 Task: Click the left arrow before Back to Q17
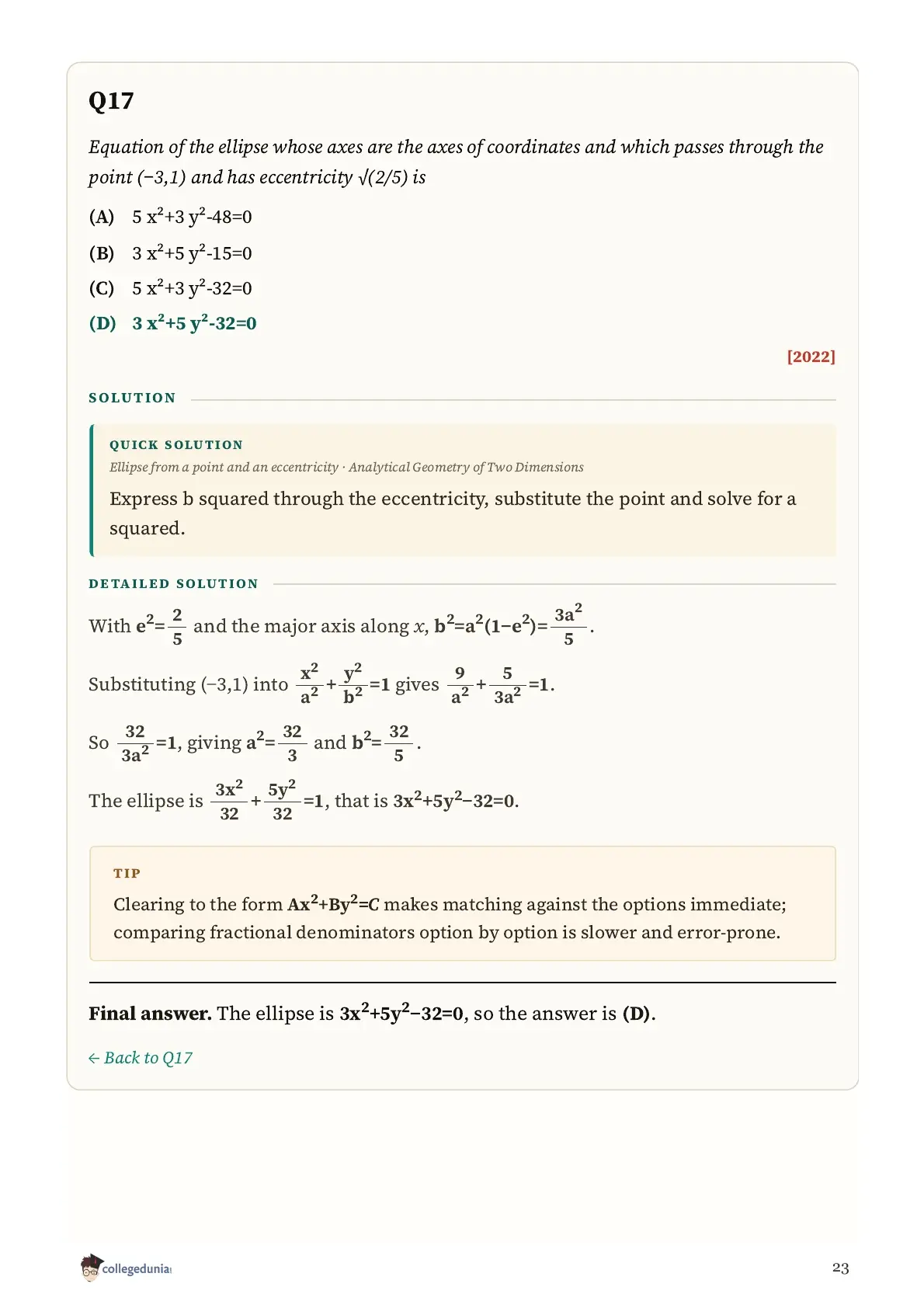click(x=94, y=1058)
